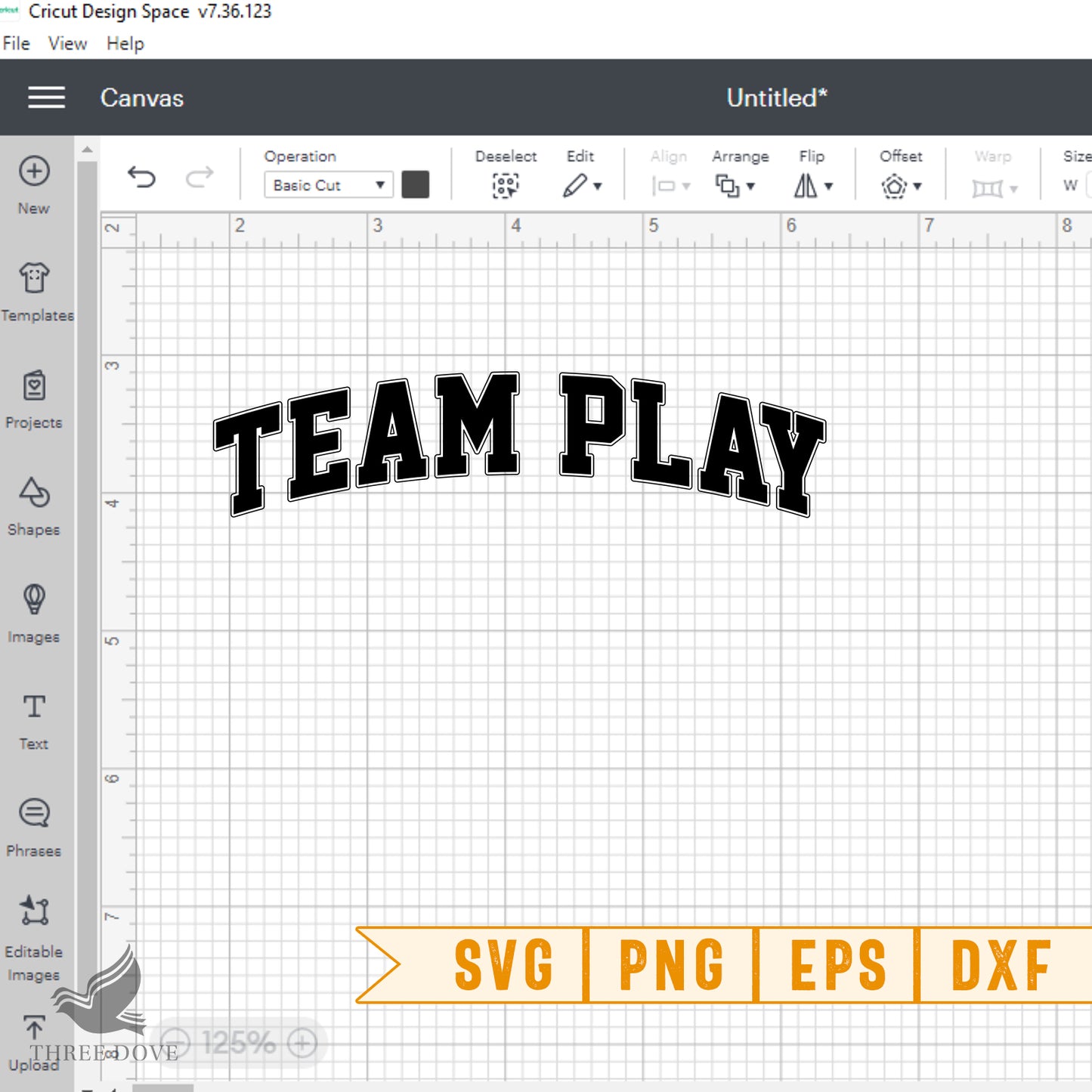1092x1092 pixels.
Task: Zoom out with the minus button
Action: click(x=175, y=1044)
